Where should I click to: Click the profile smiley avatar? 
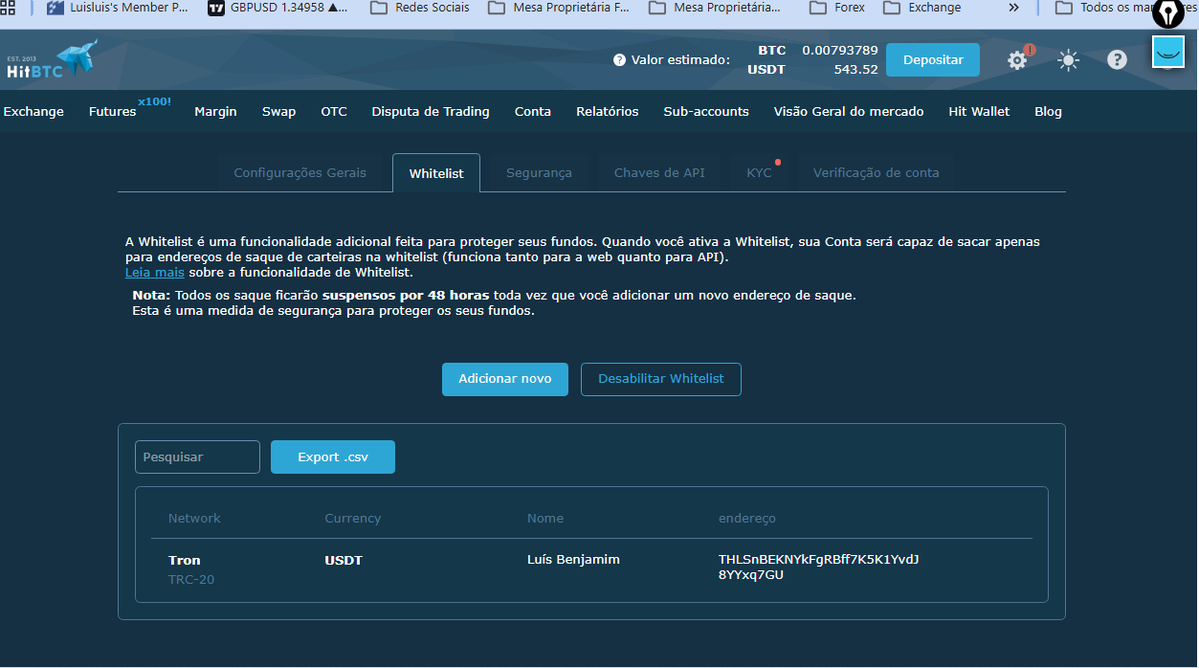pyautogui.click(x=1168, y=52)
